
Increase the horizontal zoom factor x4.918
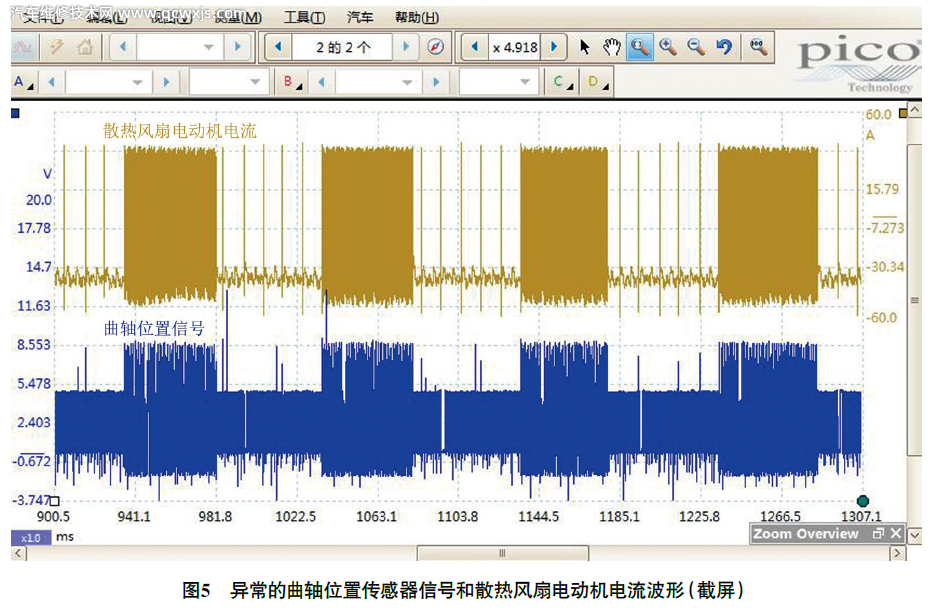(x=555, y=47)
